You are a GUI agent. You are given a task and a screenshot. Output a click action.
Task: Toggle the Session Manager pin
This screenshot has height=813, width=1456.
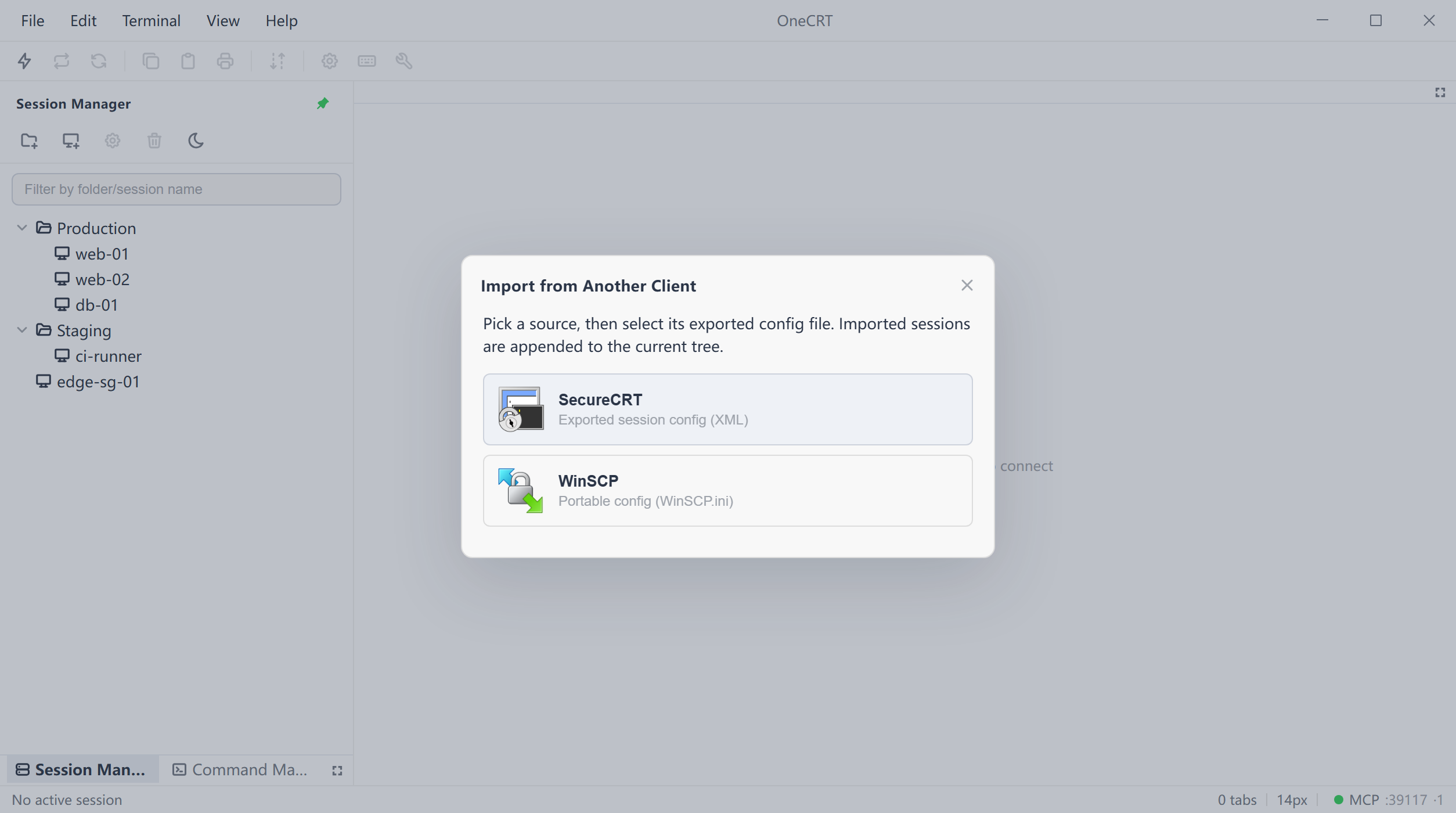point(323,103)
